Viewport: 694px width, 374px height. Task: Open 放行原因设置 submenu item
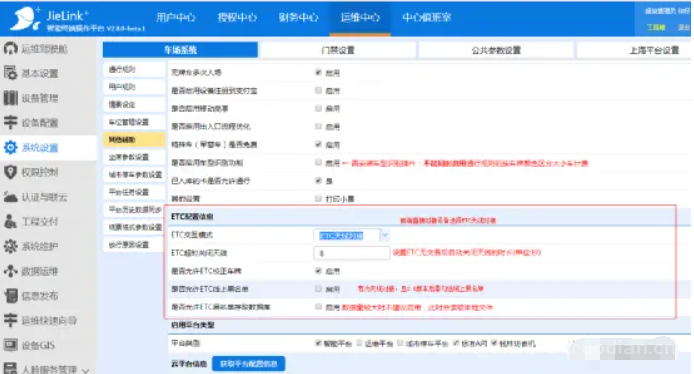[x=134, y=244]
